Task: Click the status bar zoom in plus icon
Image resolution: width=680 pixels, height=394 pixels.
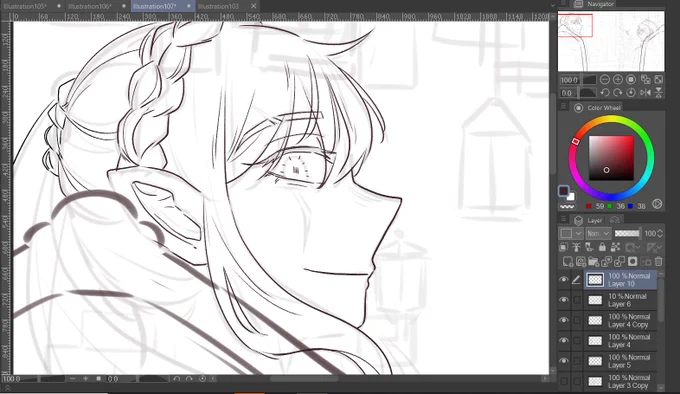Action: [x=85, y=379]
